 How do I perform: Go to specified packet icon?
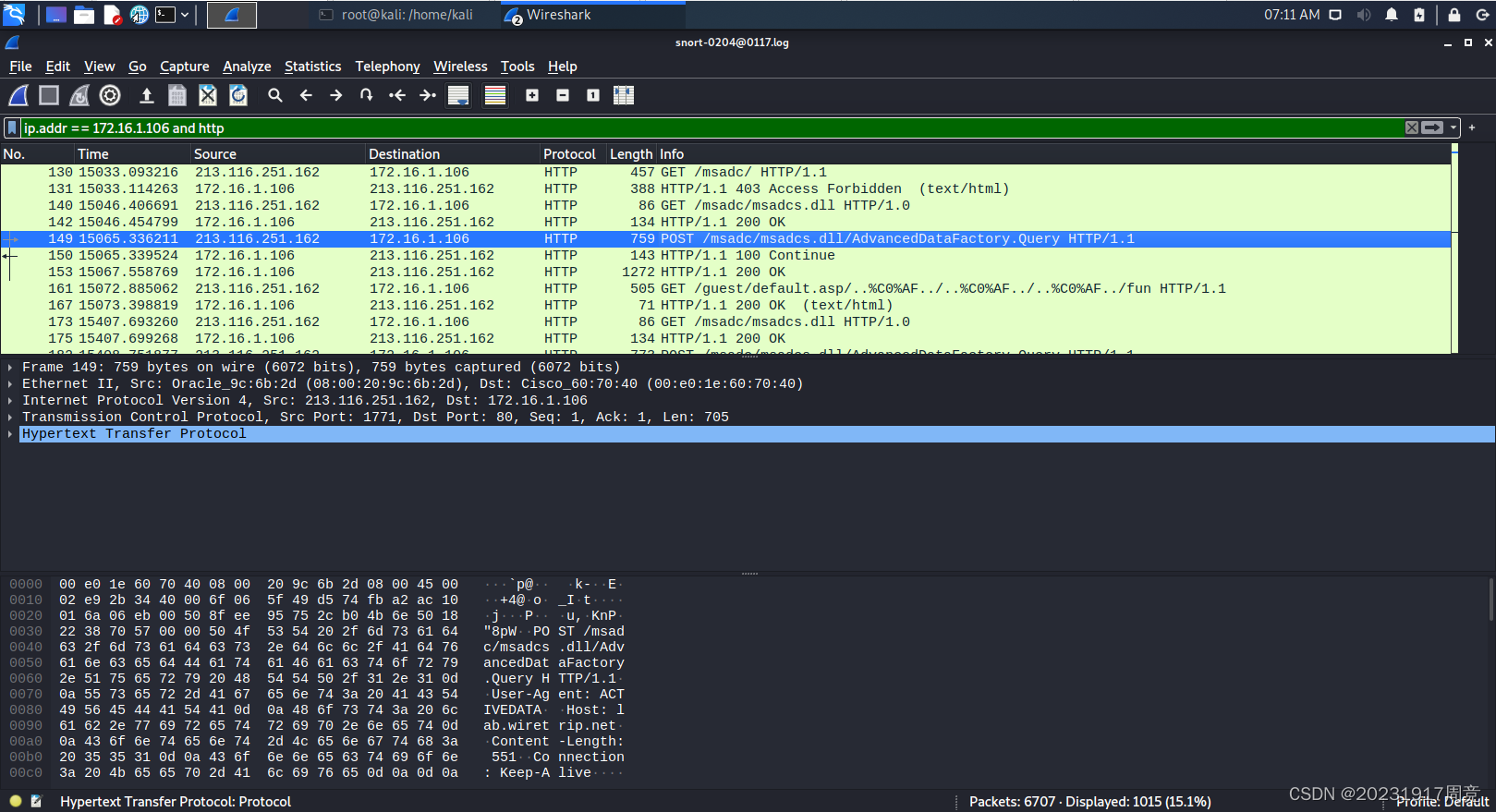tap(367, 95)
